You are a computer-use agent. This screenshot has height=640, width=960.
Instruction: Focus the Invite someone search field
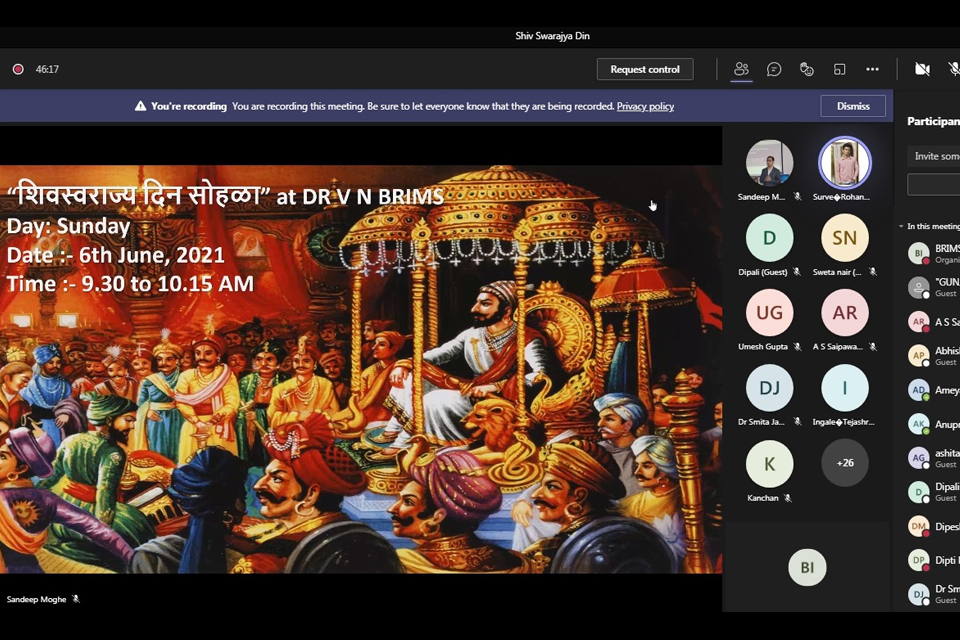(x=934, y=156)
